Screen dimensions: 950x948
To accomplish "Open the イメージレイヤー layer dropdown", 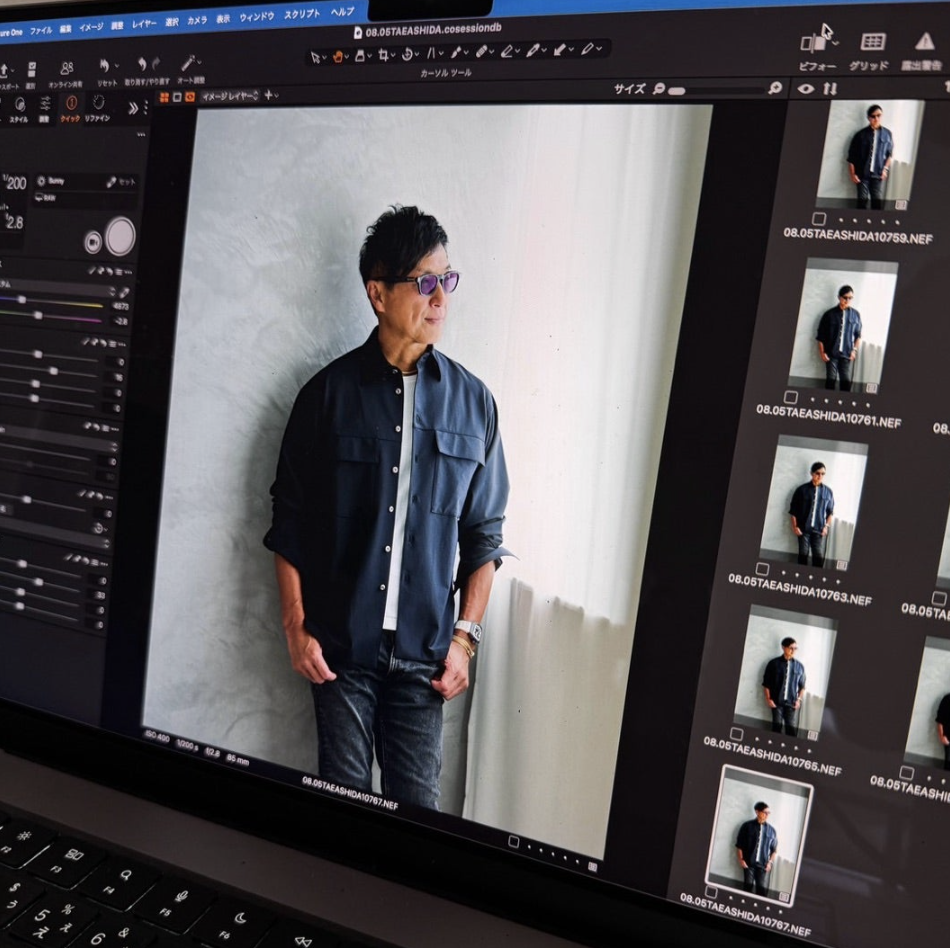I will click(x=230, y=96).
